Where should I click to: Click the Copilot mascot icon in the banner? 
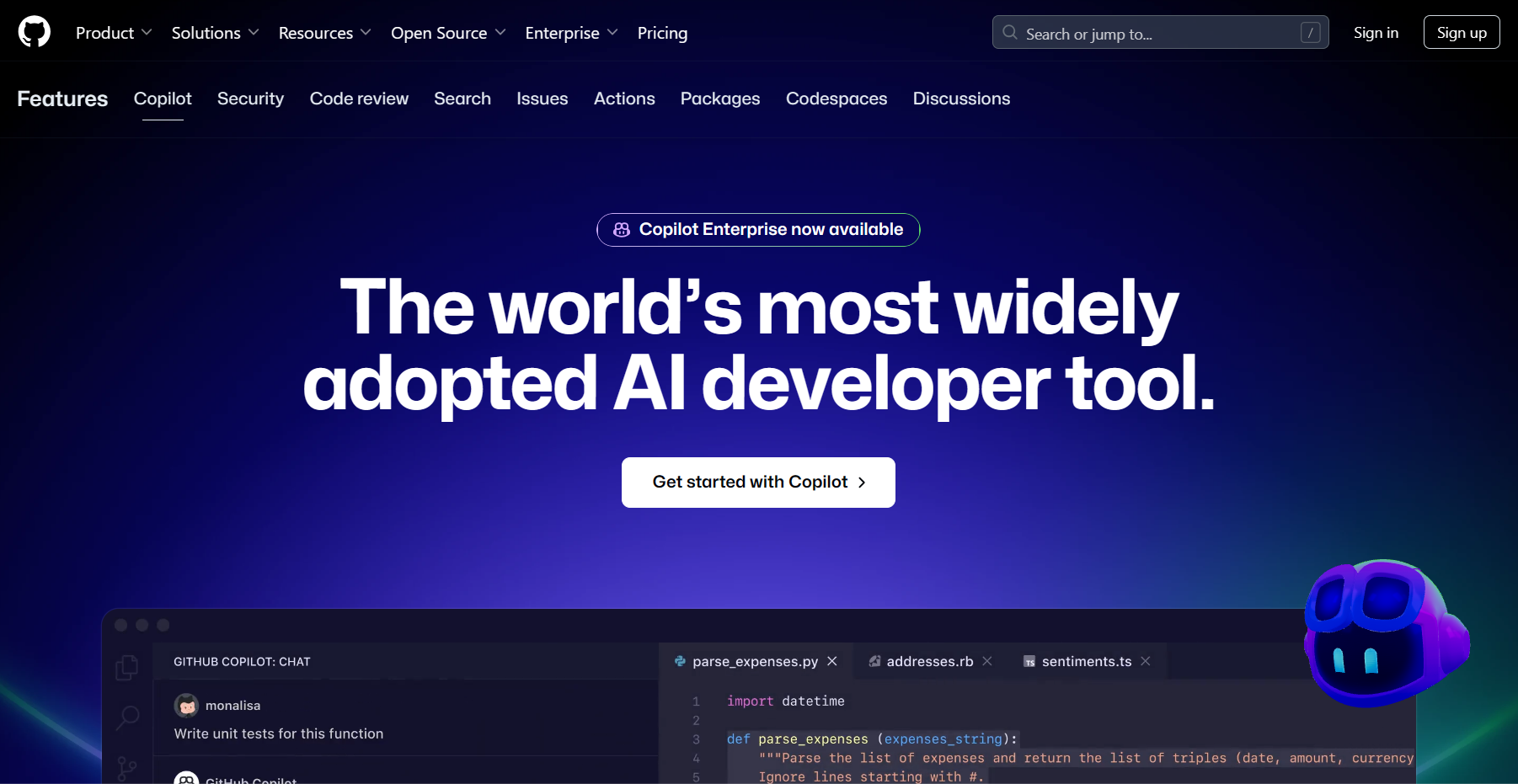pyautogui.click(x=621, y=229)
